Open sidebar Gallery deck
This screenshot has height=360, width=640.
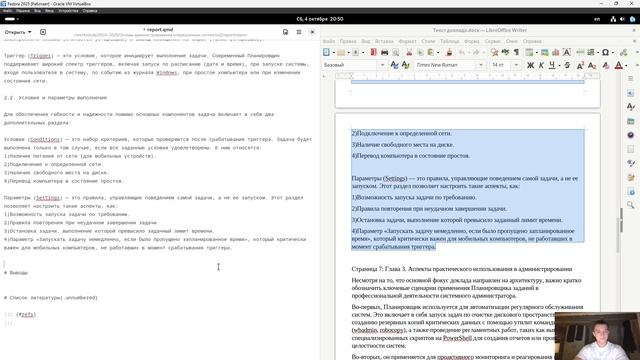tap(631, 121)
